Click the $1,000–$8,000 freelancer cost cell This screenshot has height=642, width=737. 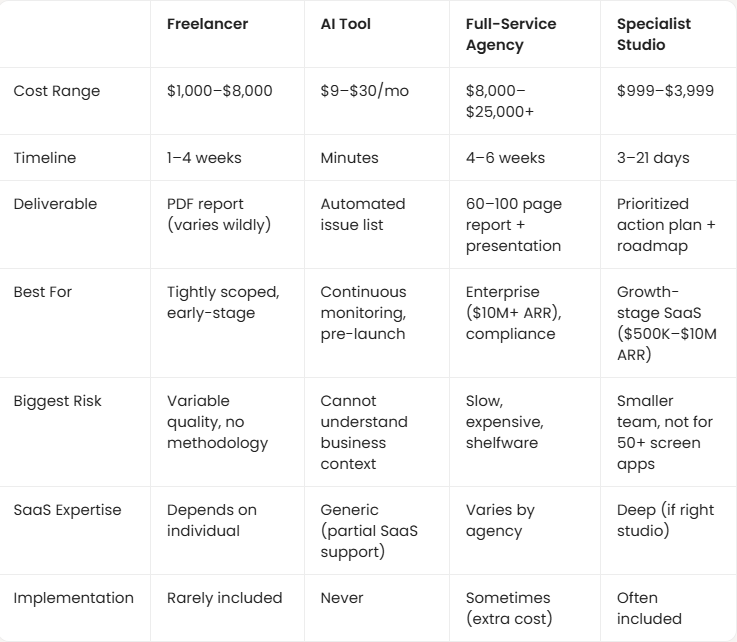point(219,91)
